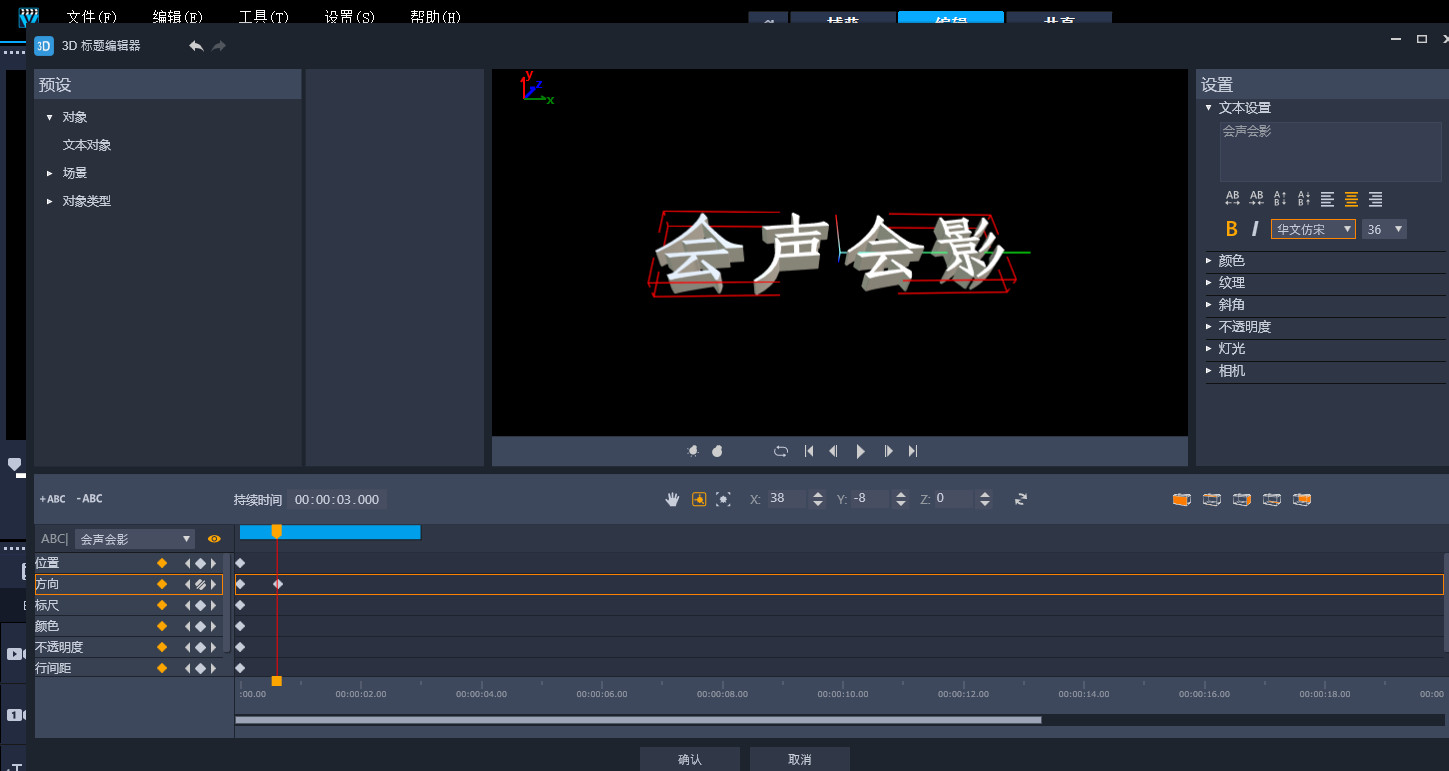Step forward one frame in the preview
Screen dimensions: 1449x771
(888, 451)
